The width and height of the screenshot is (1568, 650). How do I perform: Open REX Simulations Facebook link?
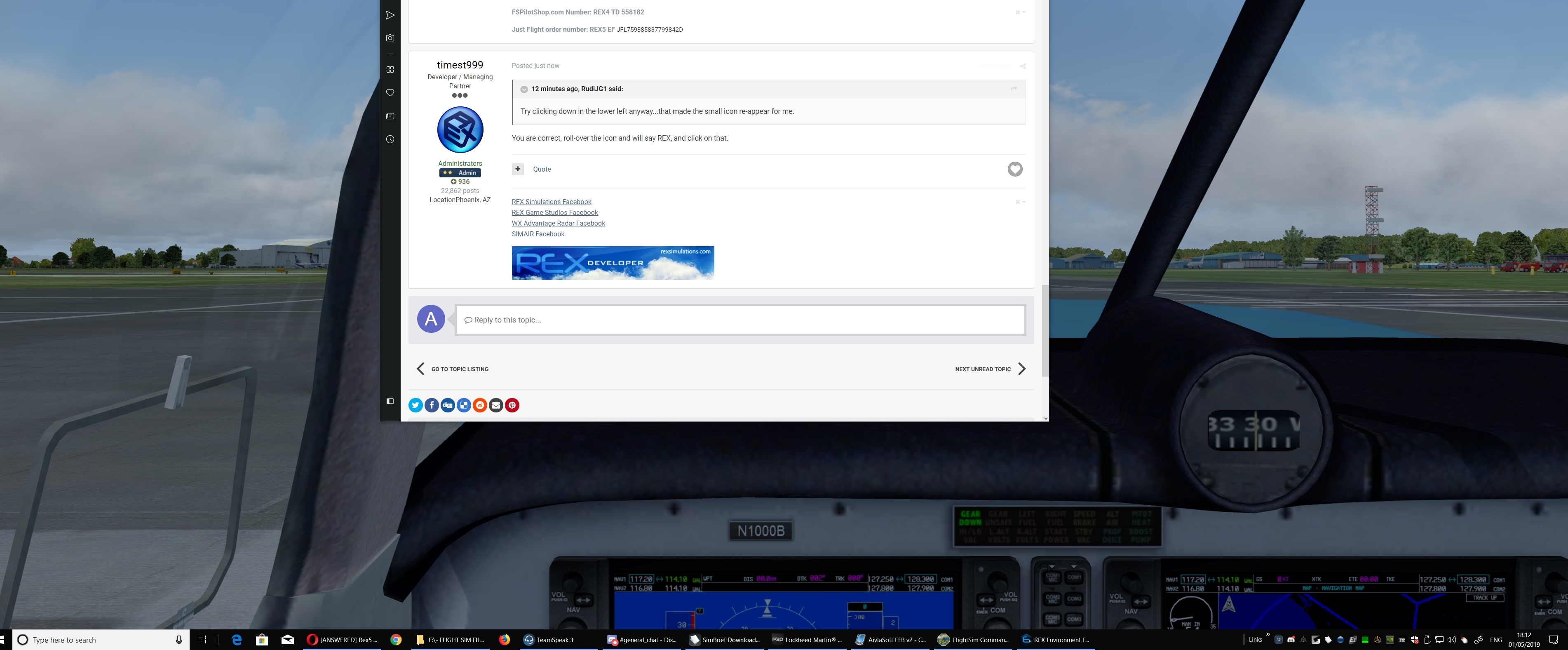pyautogui.click(x=552, y=202)
